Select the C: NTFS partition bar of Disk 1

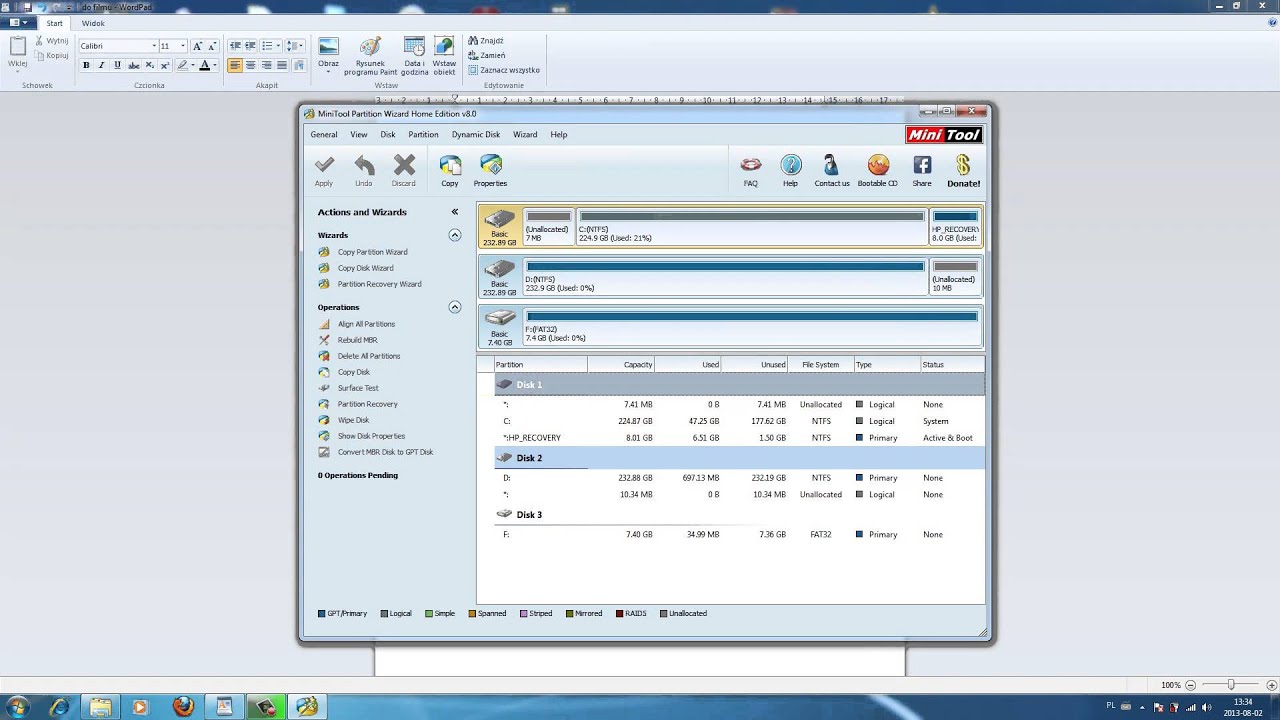click(752, 227)
